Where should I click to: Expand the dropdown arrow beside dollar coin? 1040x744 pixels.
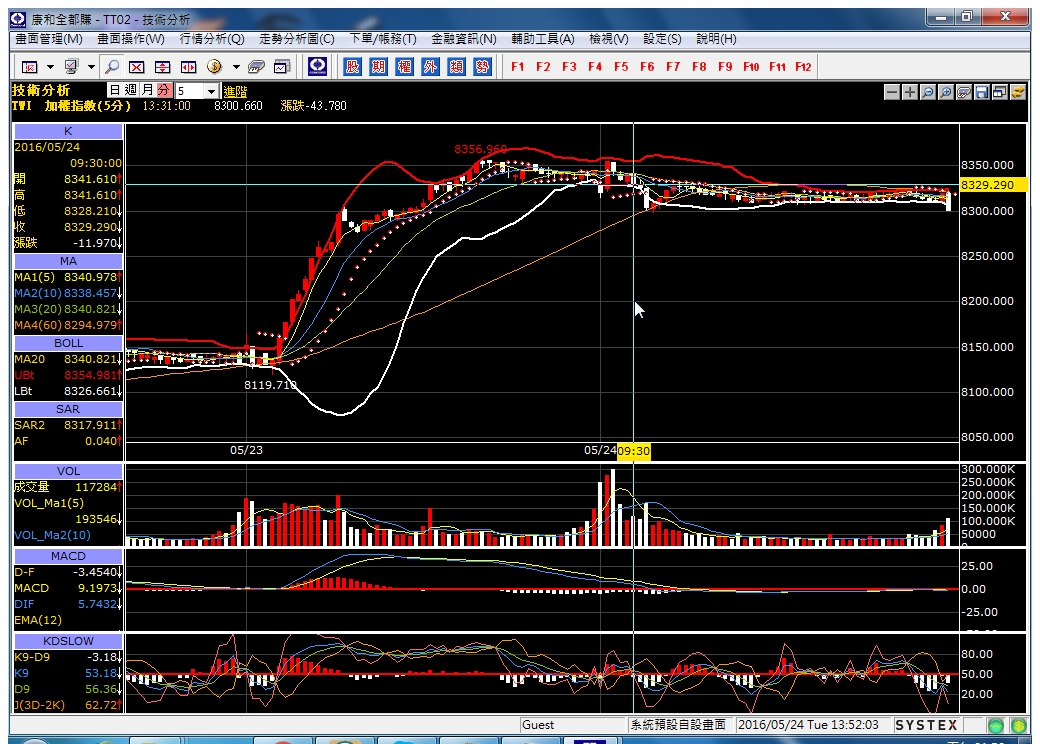coord(235,67)
